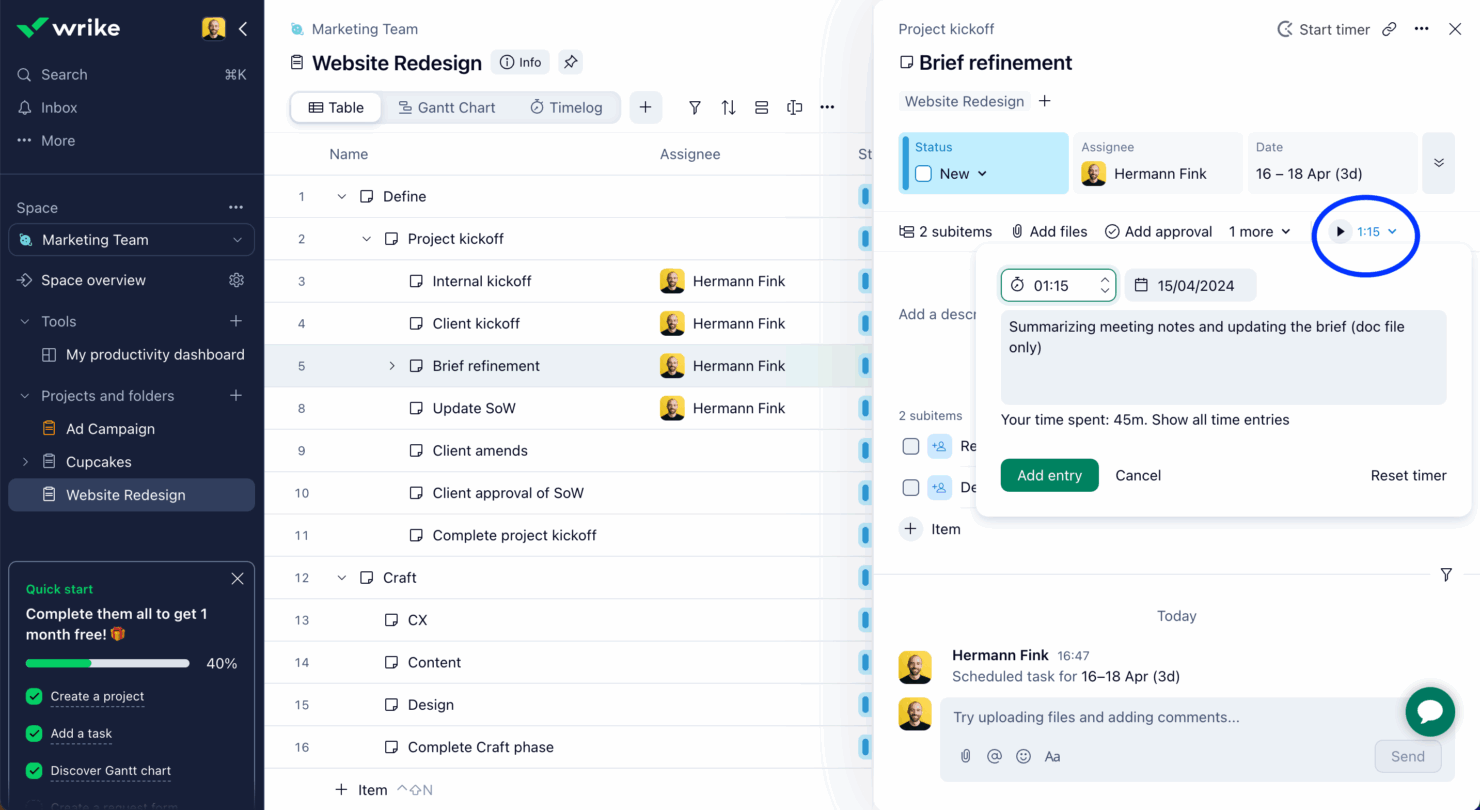This screenshot has height=810, width=1480.
Task: Adjust the time spent stepper arrows
Action: [x=1105, y=285]
